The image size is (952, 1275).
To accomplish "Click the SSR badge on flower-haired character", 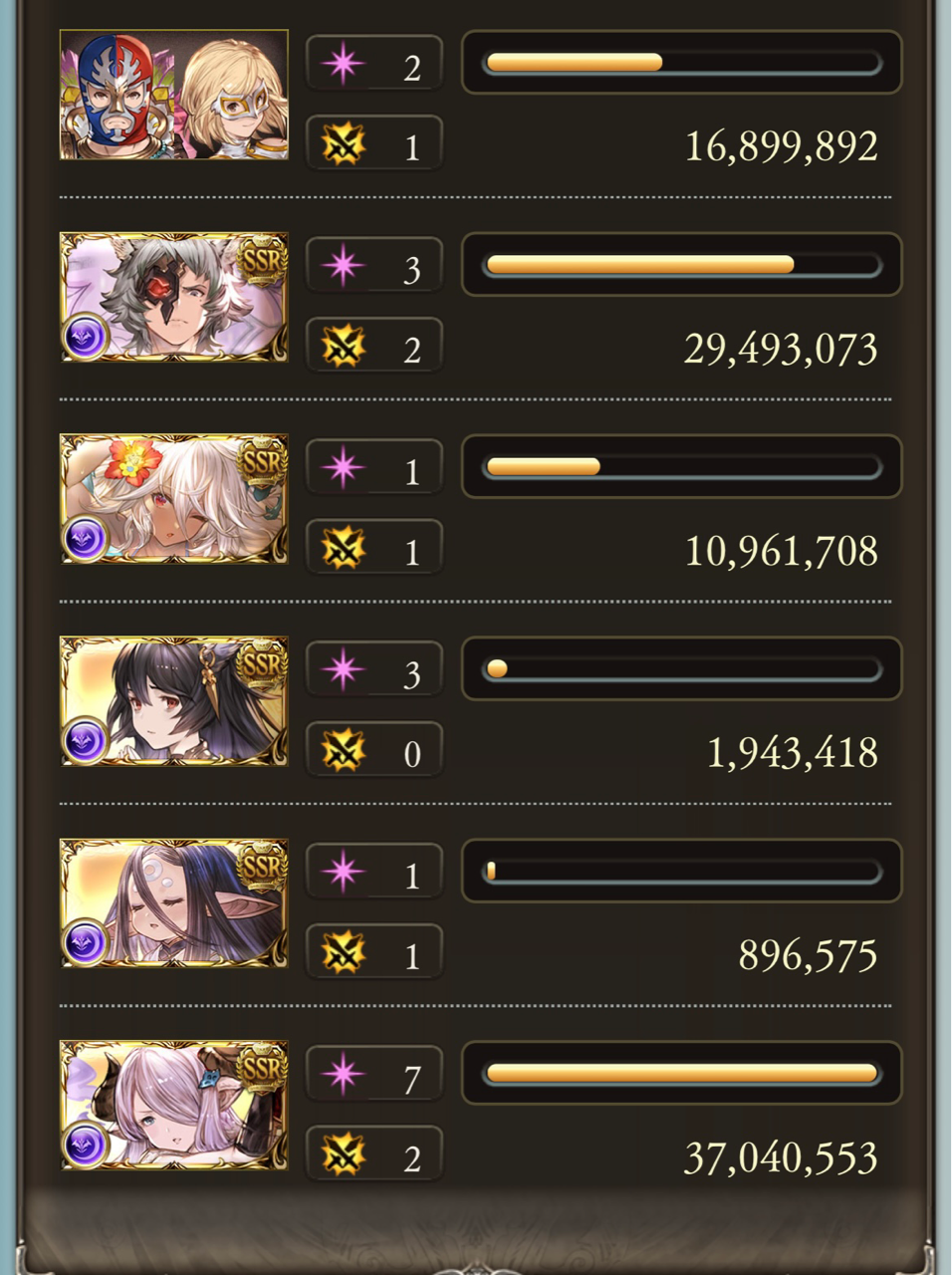I will pyautogui.click(x=263, y=460).
